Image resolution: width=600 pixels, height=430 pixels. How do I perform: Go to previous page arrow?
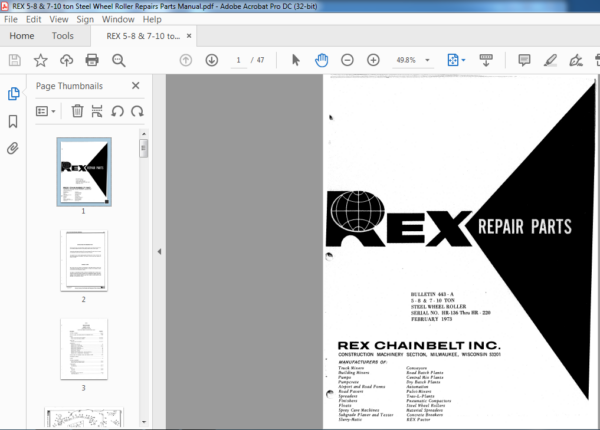186,60
